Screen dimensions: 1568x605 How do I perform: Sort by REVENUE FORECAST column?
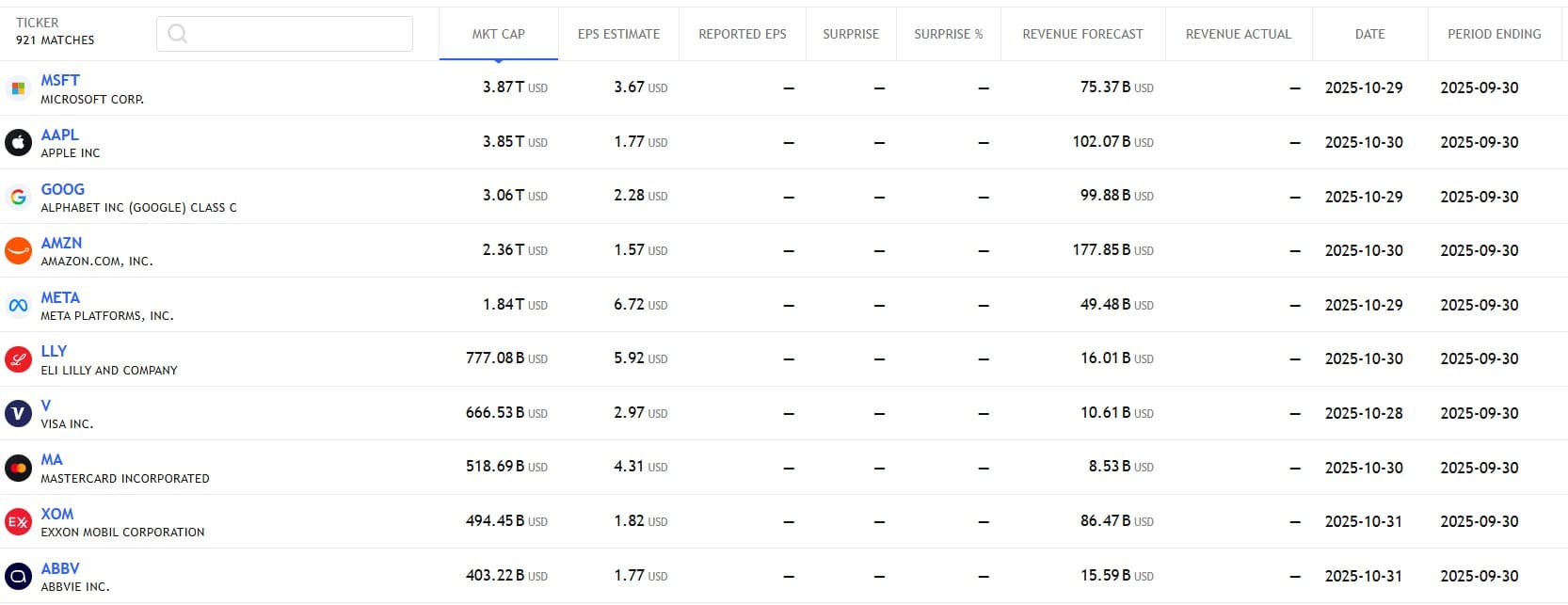coord(1082,34)
